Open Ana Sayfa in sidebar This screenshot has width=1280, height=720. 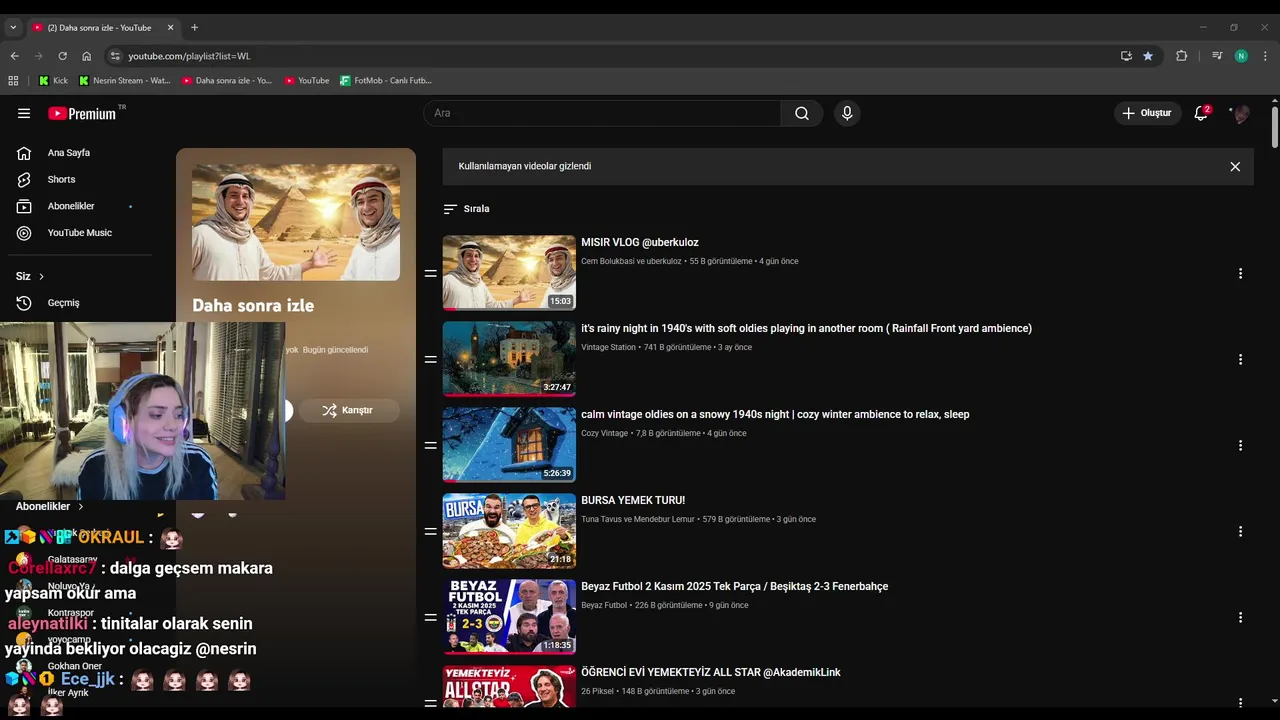pyautogui.click(x=69, y=153)
